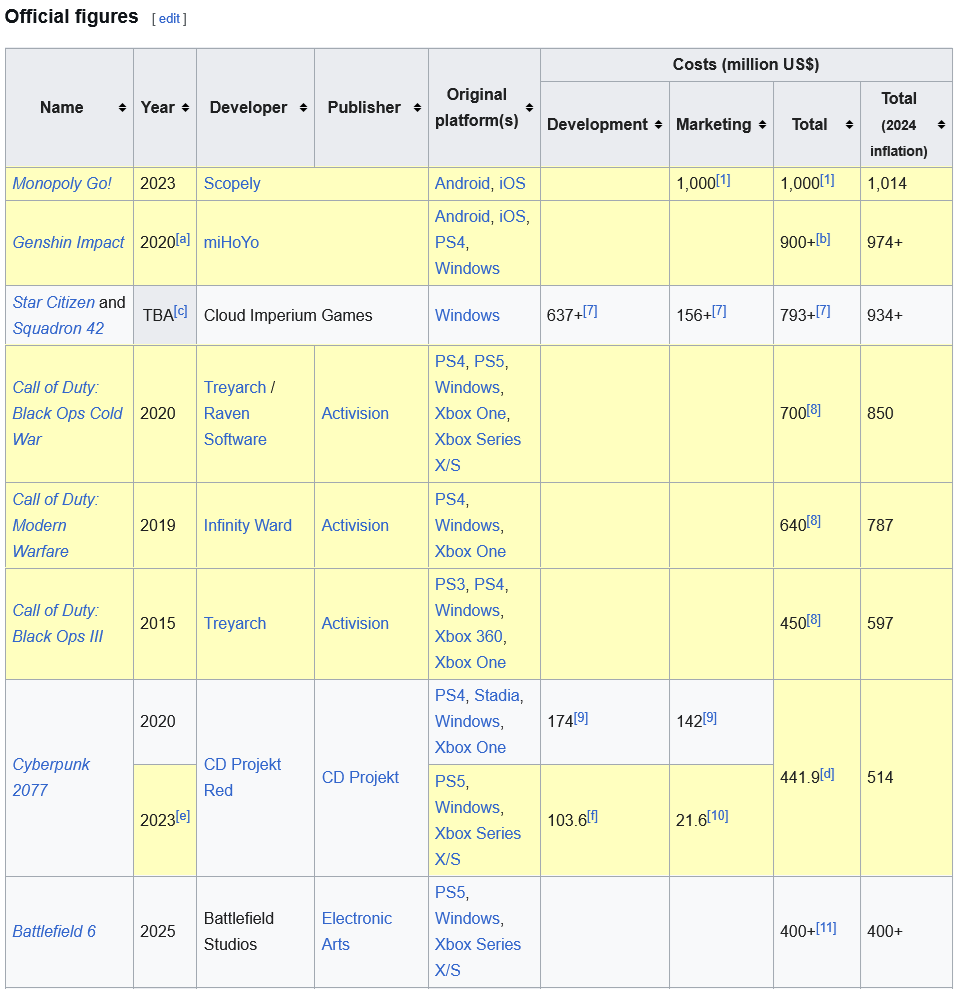Open the miHoYo developer link
This screenshot has width=959, height=989.
(x=231, y=242)
